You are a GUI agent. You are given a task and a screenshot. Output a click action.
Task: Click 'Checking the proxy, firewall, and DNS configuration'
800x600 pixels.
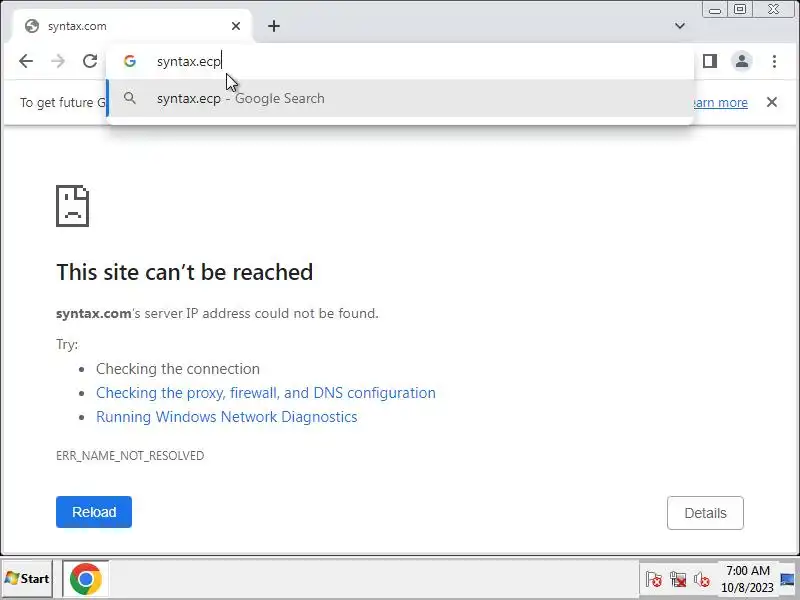tap(266, 393)
